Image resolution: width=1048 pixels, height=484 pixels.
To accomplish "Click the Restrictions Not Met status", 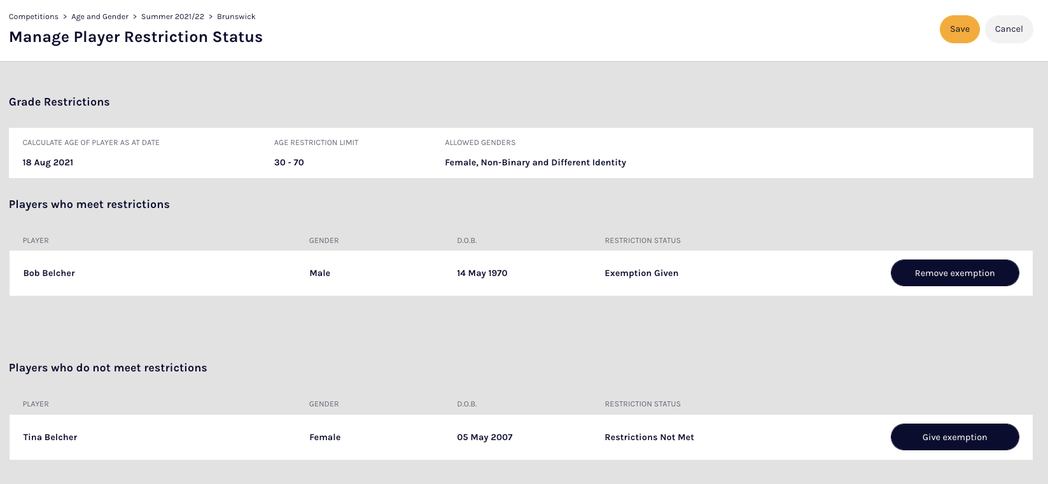I will (649, 437).
